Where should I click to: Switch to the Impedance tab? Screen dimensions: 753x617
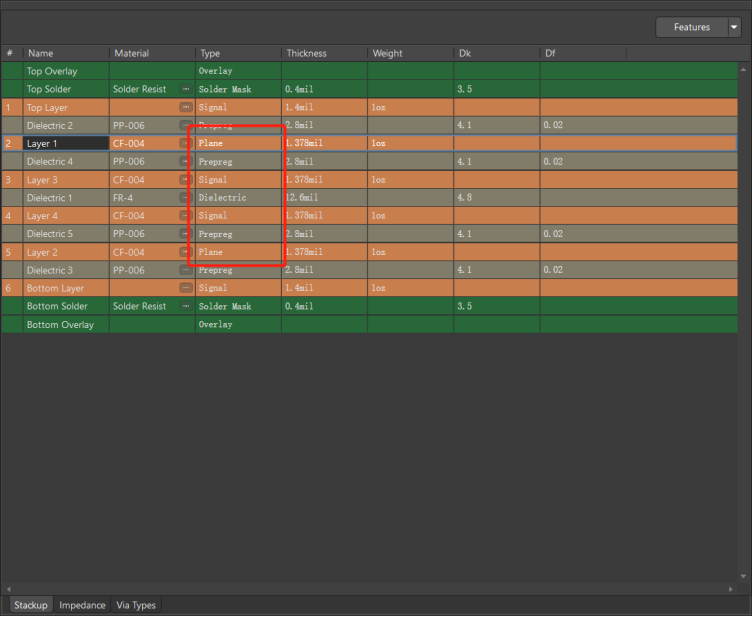[x=82, y=605]
